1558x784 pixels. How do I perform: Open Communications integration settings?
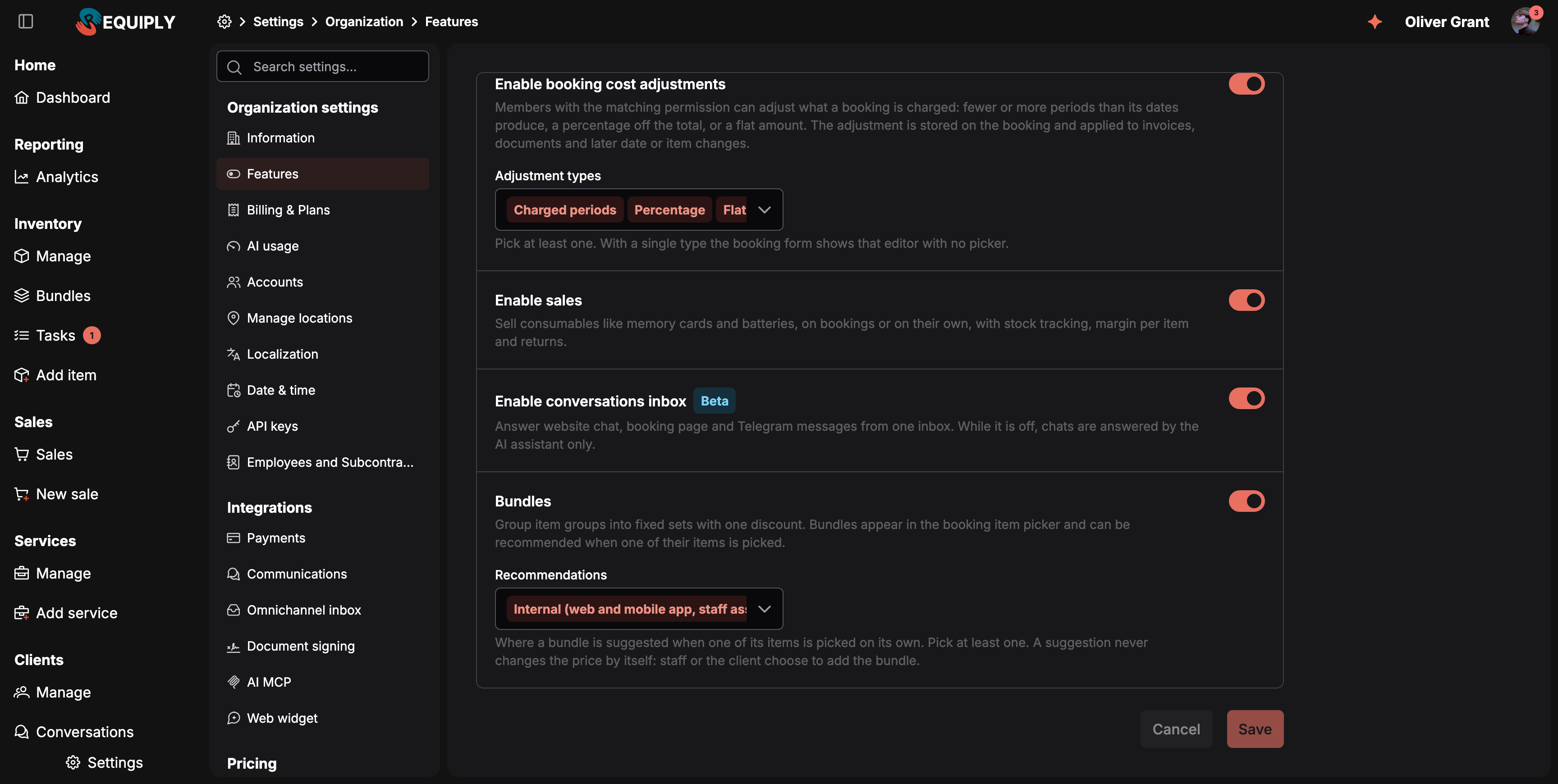click(322, 574)
